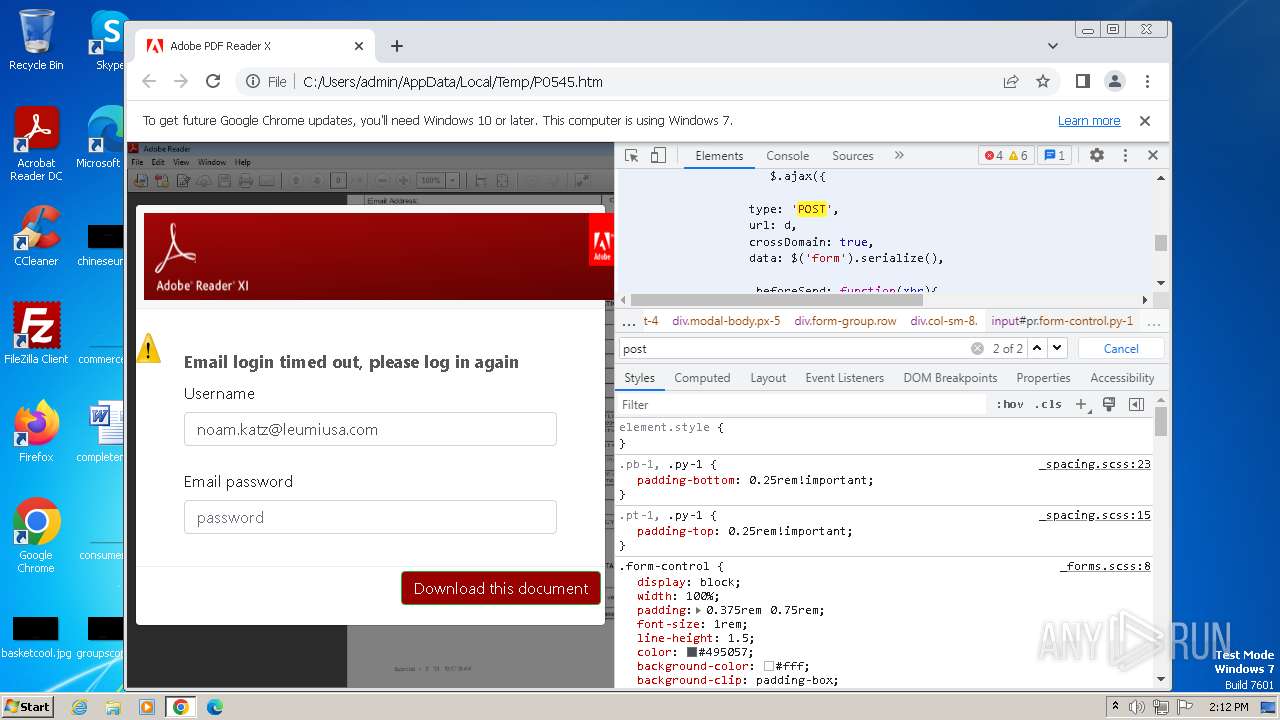
Task: Toggle the rendering emulations paintbrush icon
Action: (x=1109, y=404)
